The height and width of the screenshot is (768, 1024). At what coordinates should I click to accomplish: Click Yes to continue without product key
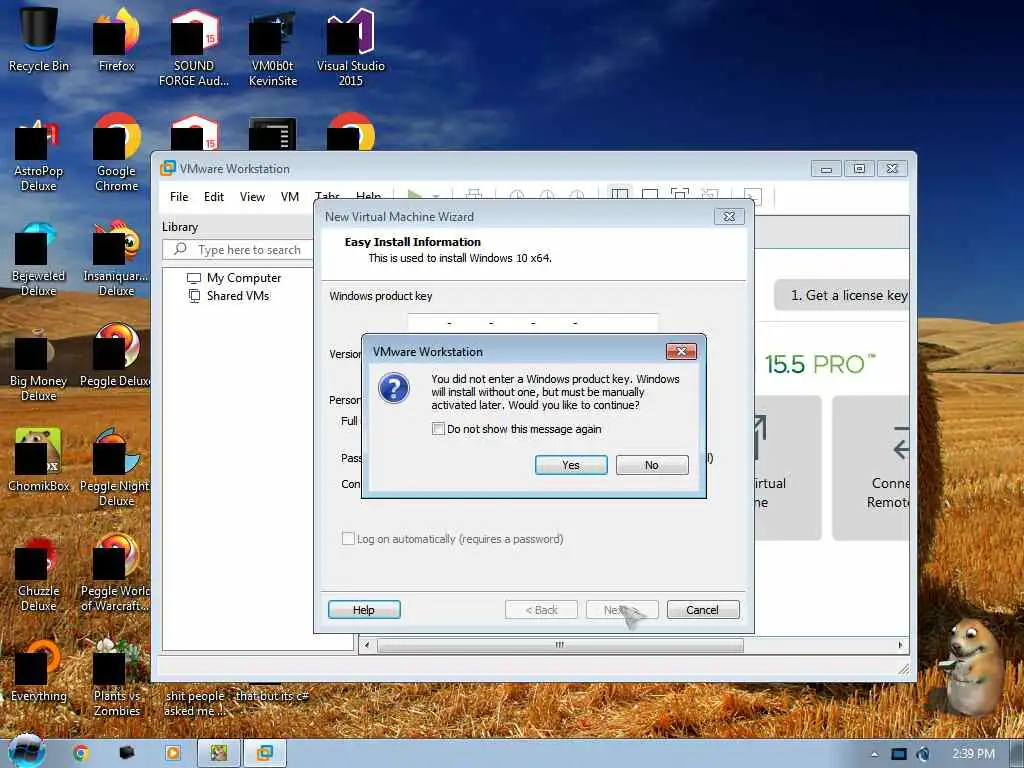click(571, 465)
